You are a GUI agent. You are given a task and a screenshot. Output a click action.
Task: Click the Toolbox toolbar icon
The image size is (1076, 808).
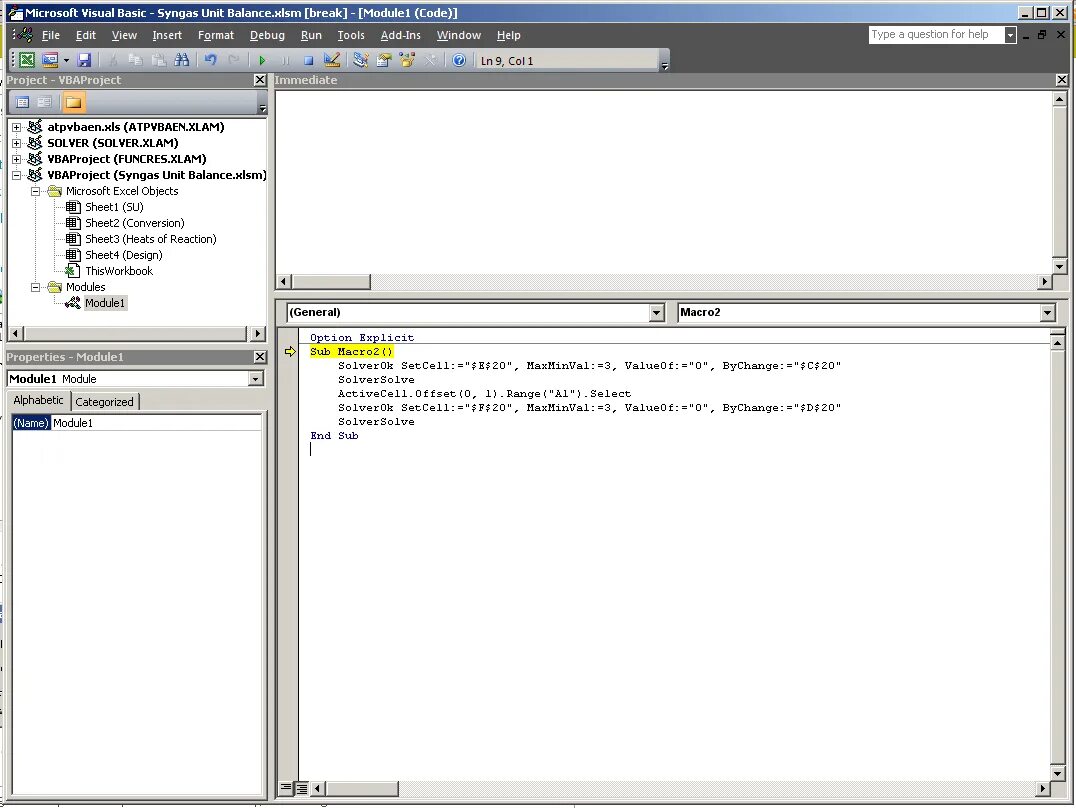430,60
